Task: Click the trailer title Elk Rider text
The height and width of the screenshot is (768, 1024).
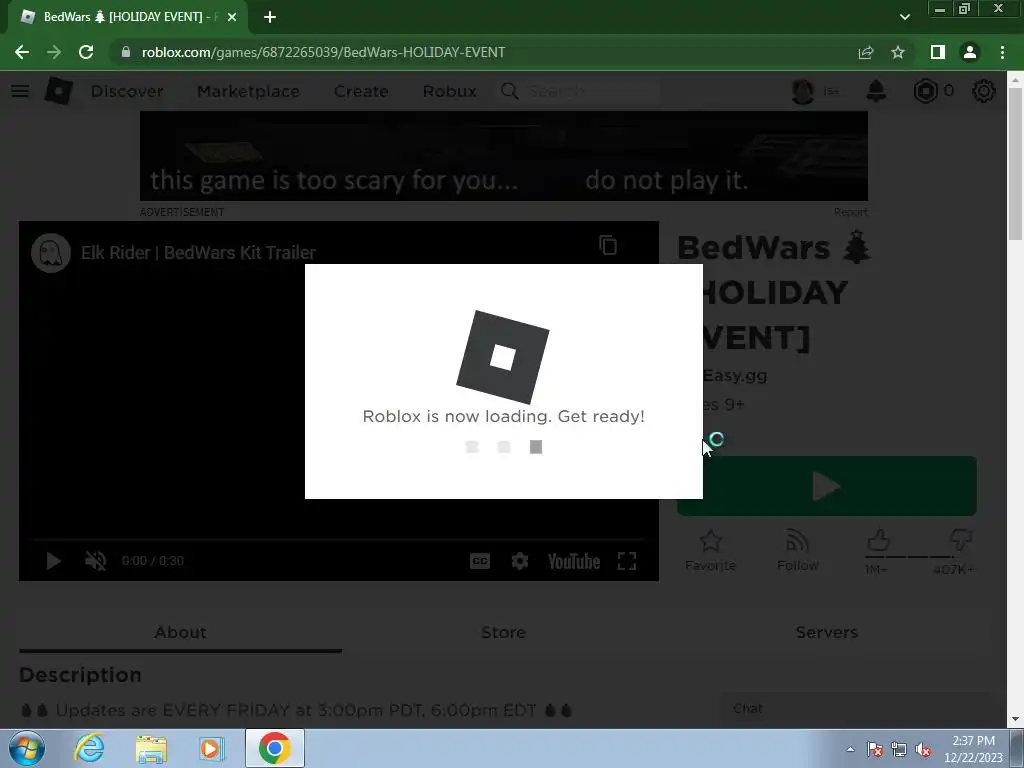Action: (198, 253)
